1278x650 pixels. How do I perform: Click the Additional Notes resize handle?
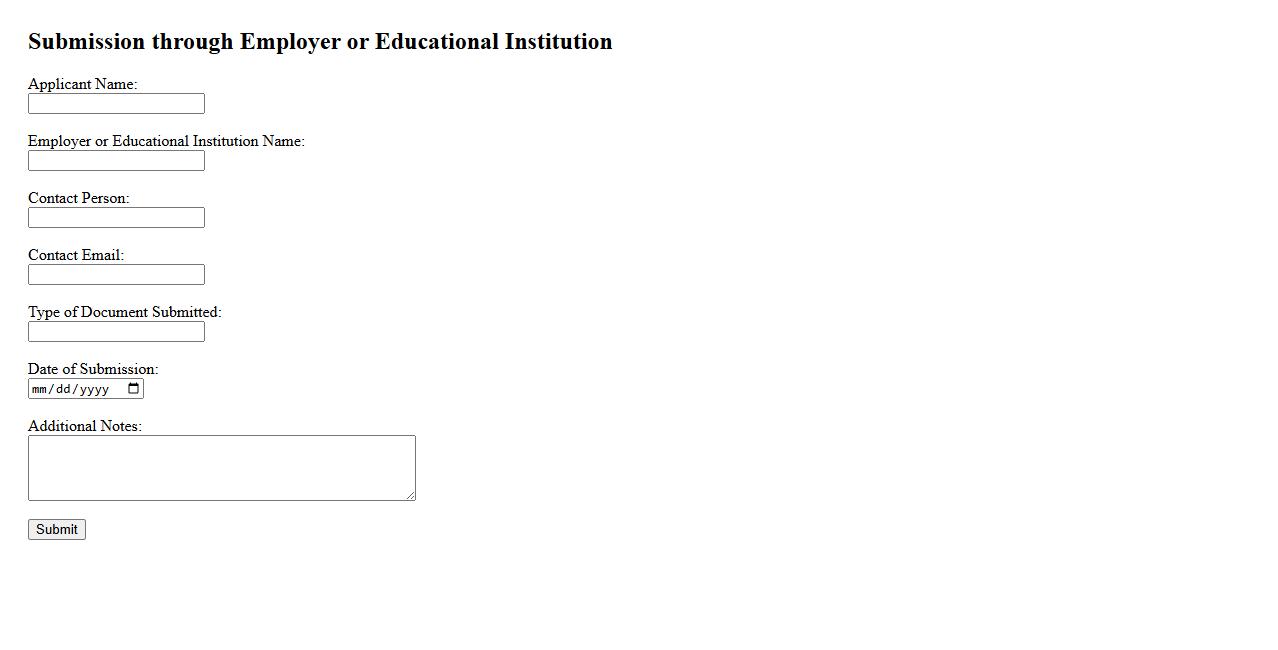pyautogui.click(x=410, y=495)
